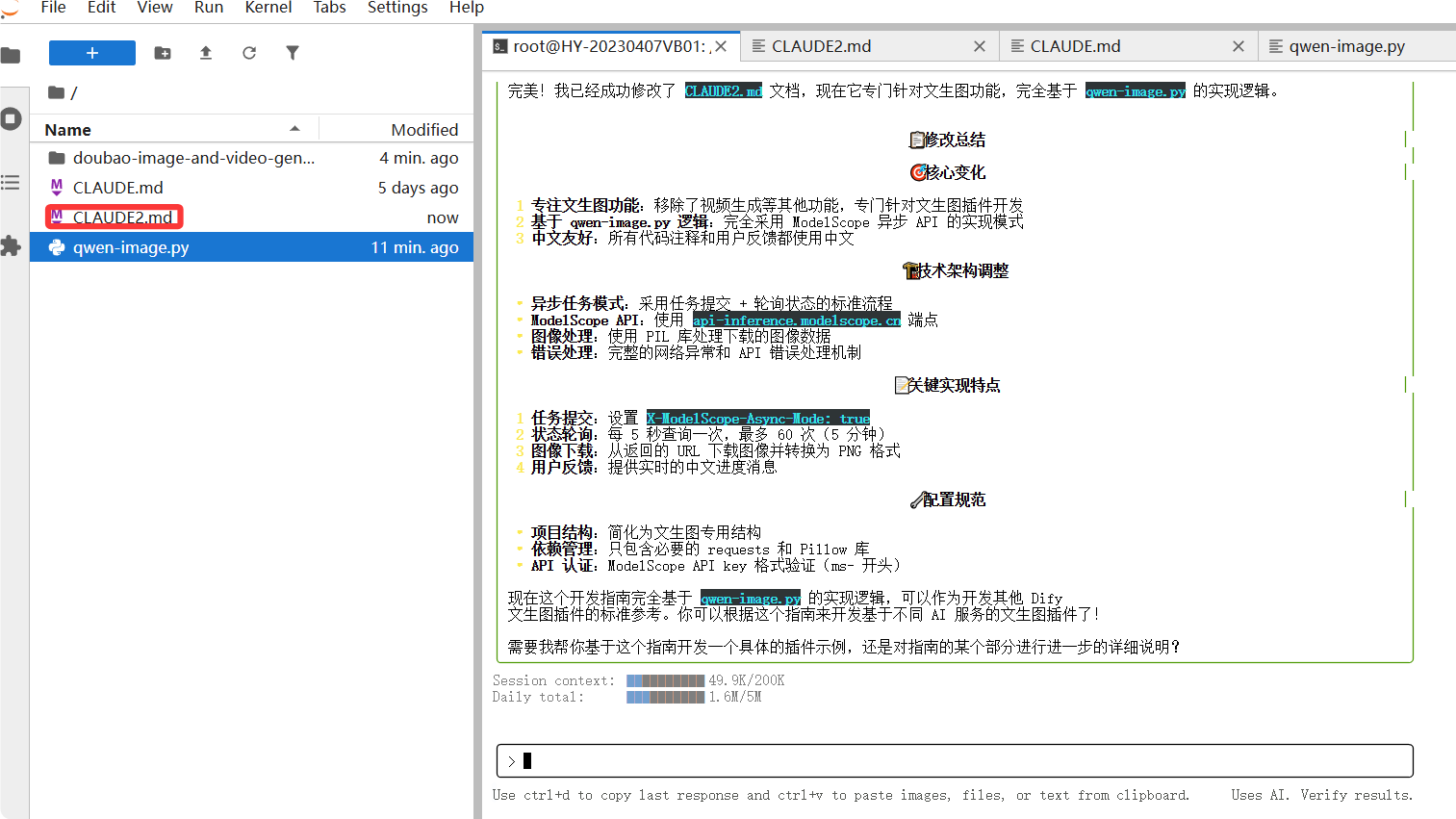The height and width of the screenshot is (819, 1456).
Task: Open the running terminals and kernels panel
Action: pyautogui.click(x=13, y=119)
